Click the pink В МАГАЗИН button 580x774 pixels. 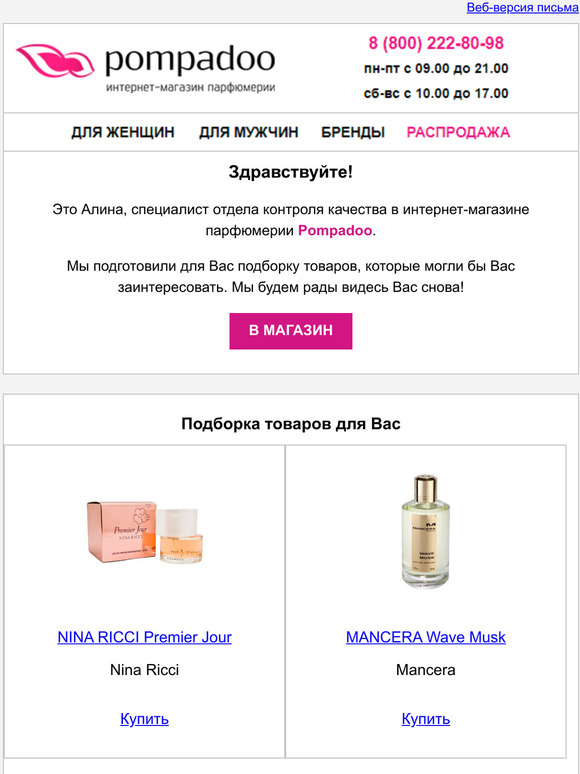(x=291, y=331)
